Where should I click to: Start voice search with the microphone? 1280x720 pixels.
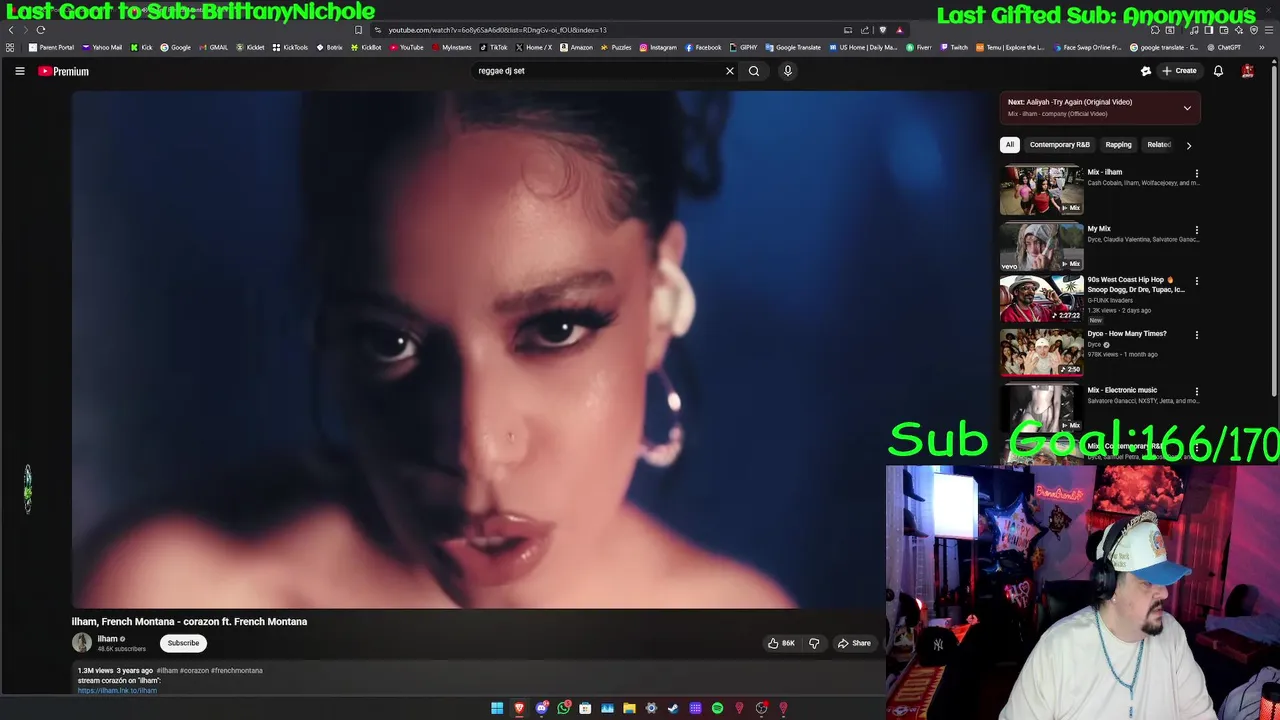pos(787,71)
